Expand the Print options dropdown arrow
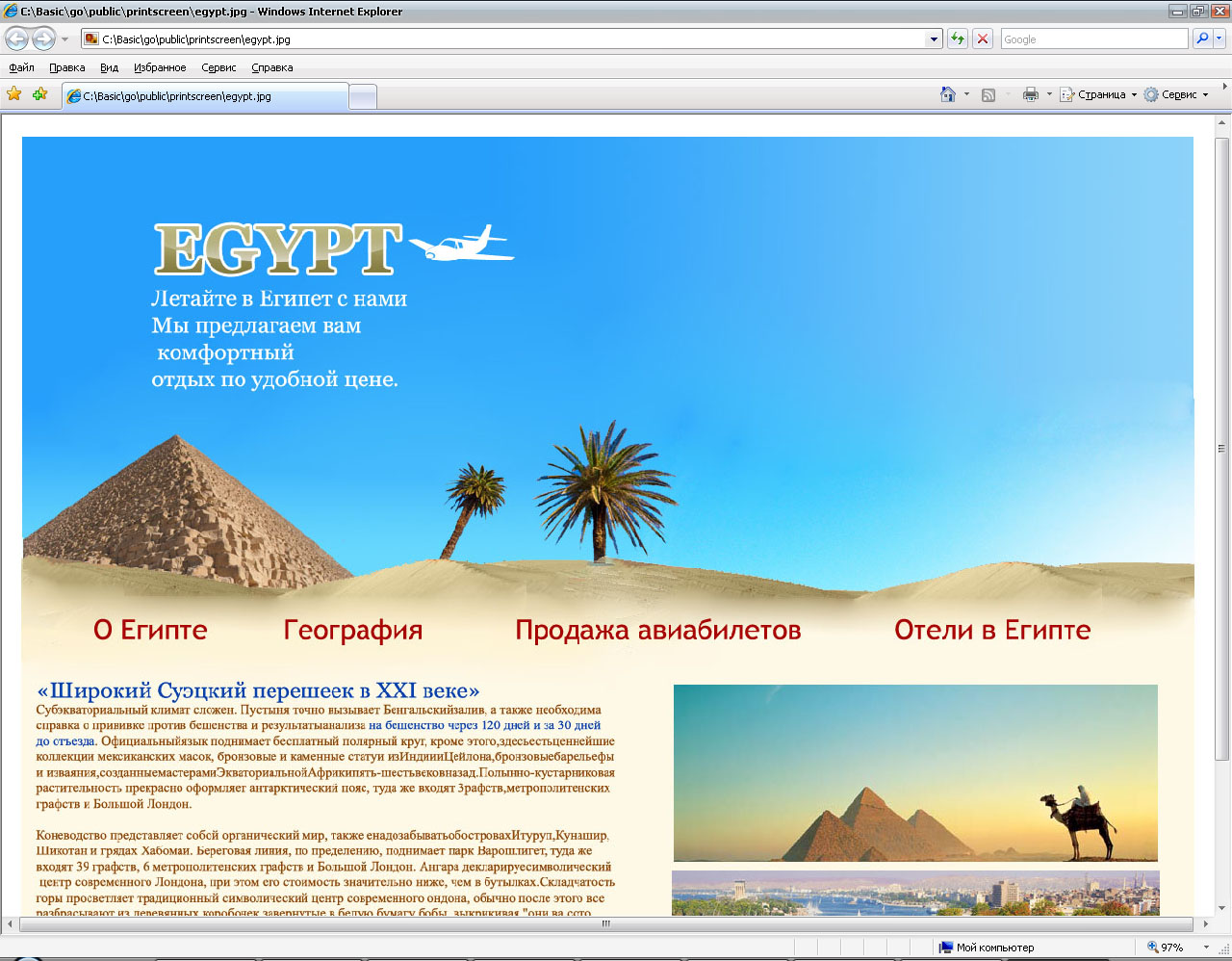The image size is (1232, 961). click(1049, 94)
